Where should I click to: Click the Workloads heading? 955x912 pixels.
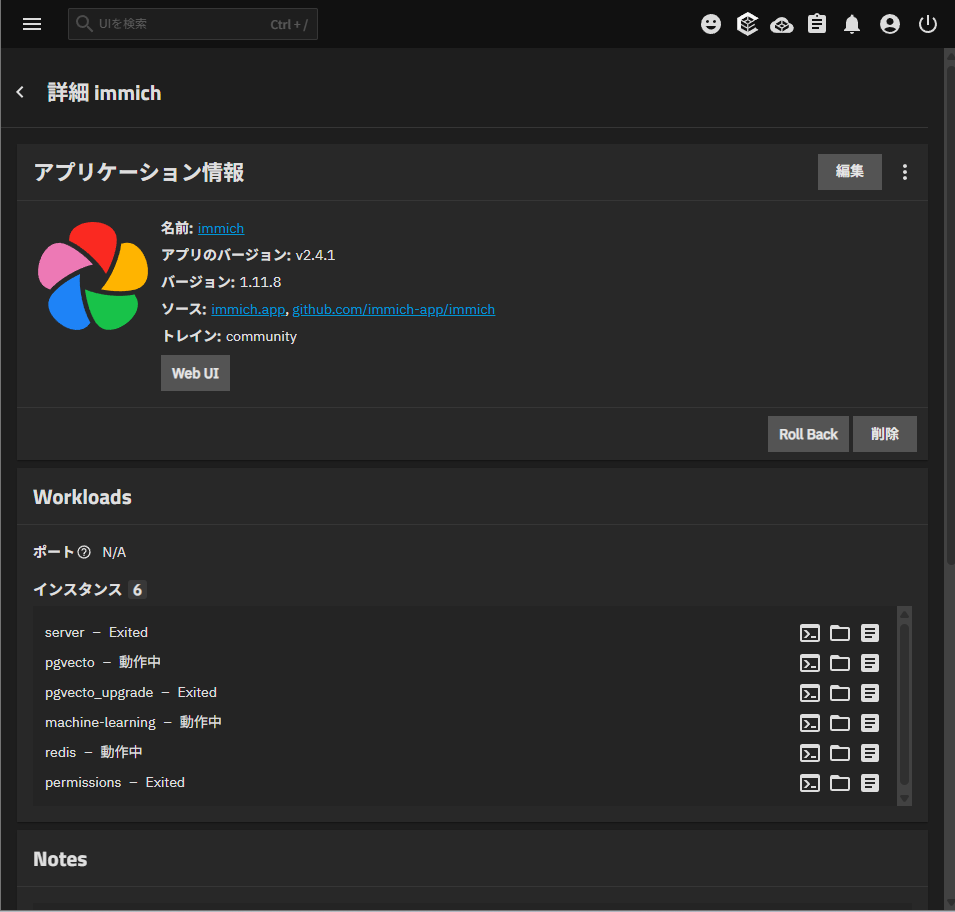coord(82,497)
